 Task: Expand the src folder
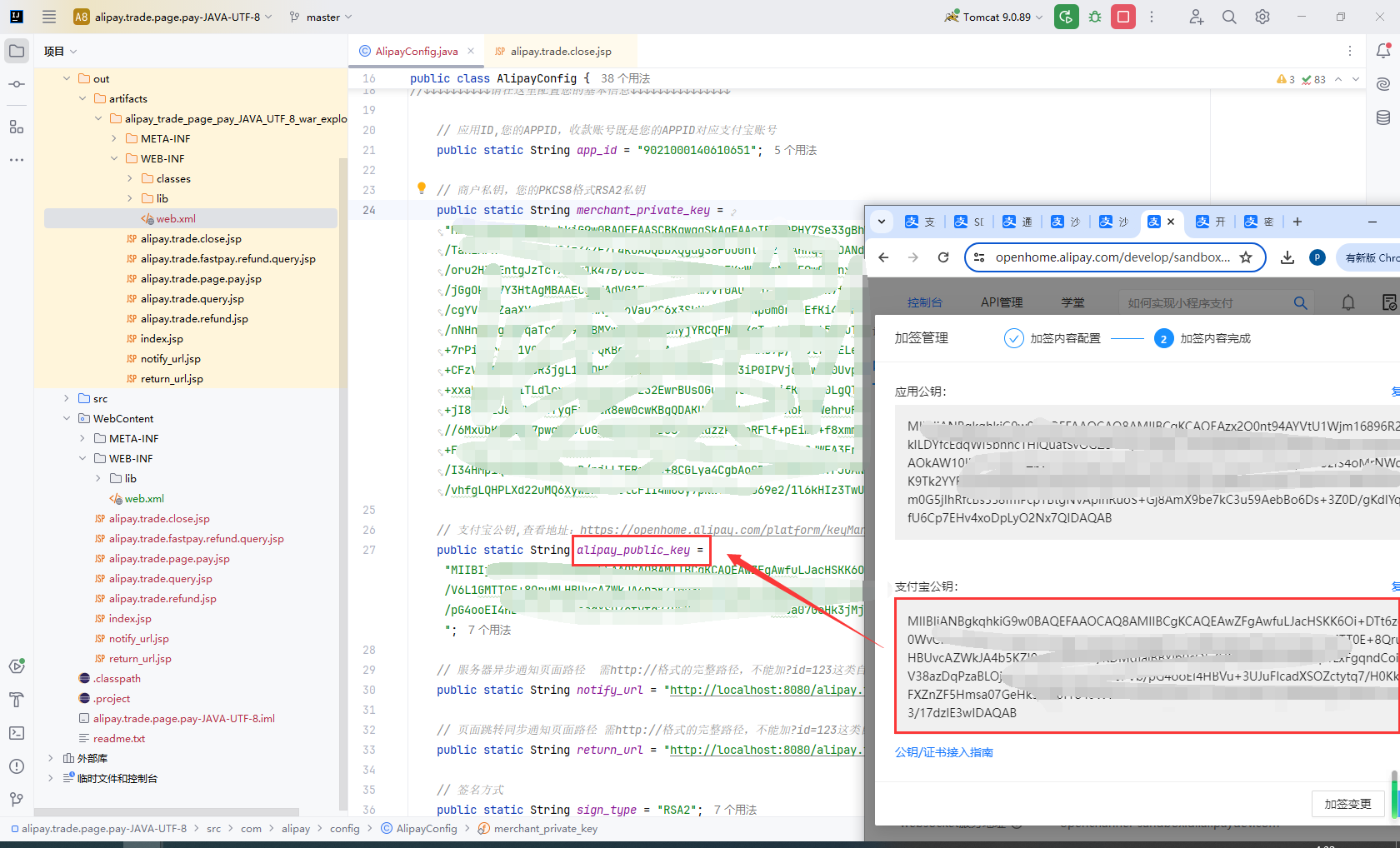click(67, 398)
